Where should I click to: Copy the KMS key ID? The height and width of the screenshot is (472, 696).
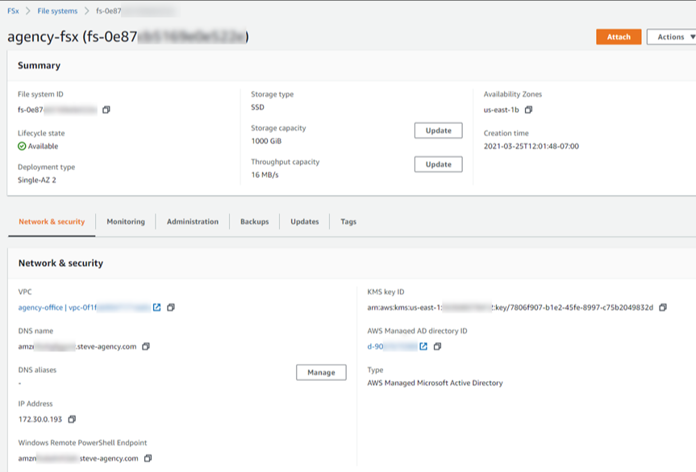[x=663, y=308]
